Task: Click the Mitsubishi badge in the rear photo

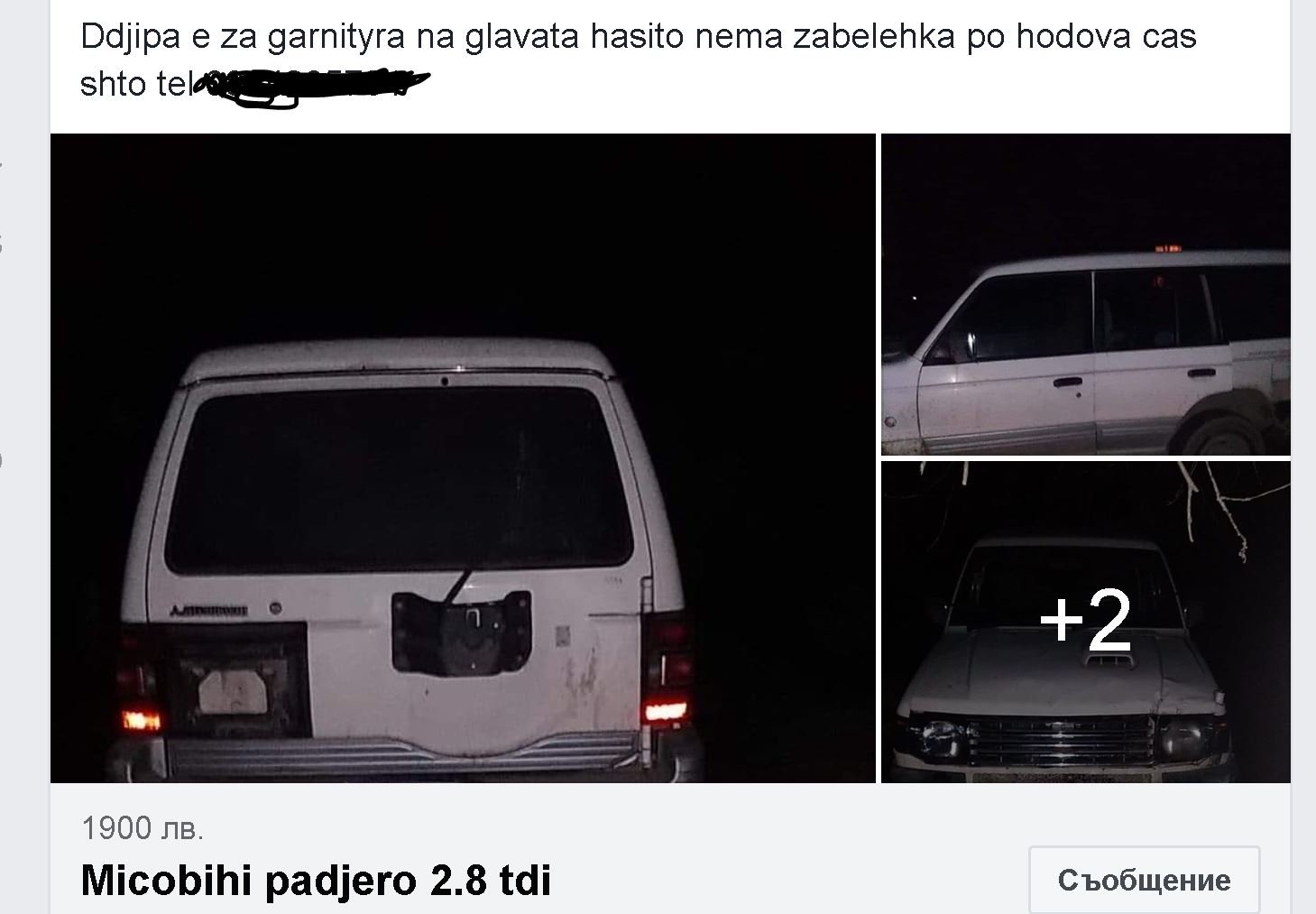Action: [x=209, y=611]
